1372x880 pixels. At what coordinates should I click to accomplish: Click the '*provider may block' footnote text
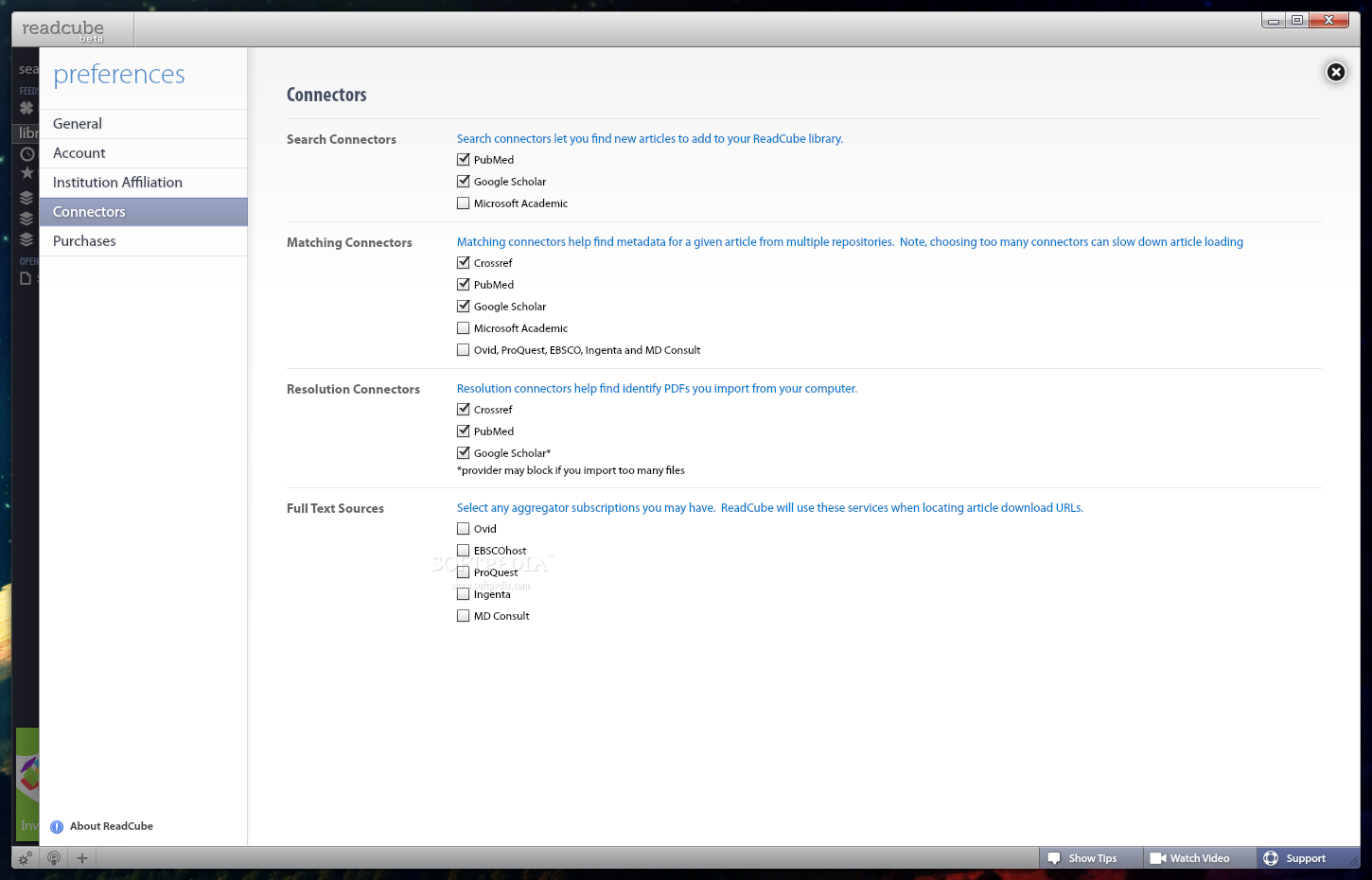coord(571,470)
